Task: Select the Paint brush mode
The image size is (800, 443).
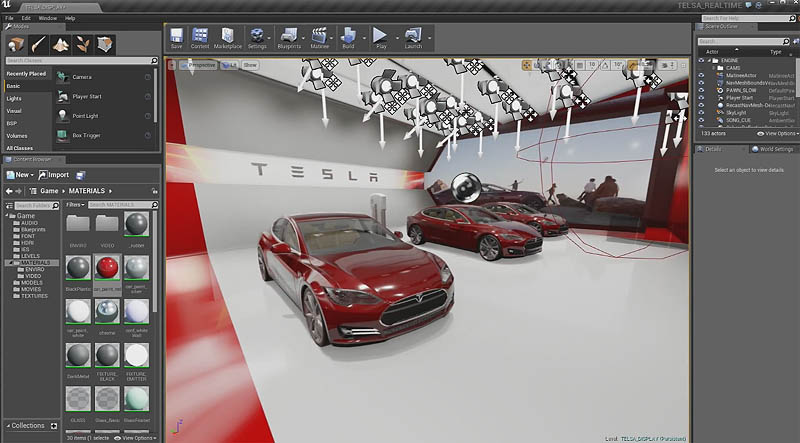Action: click(39, 45)
